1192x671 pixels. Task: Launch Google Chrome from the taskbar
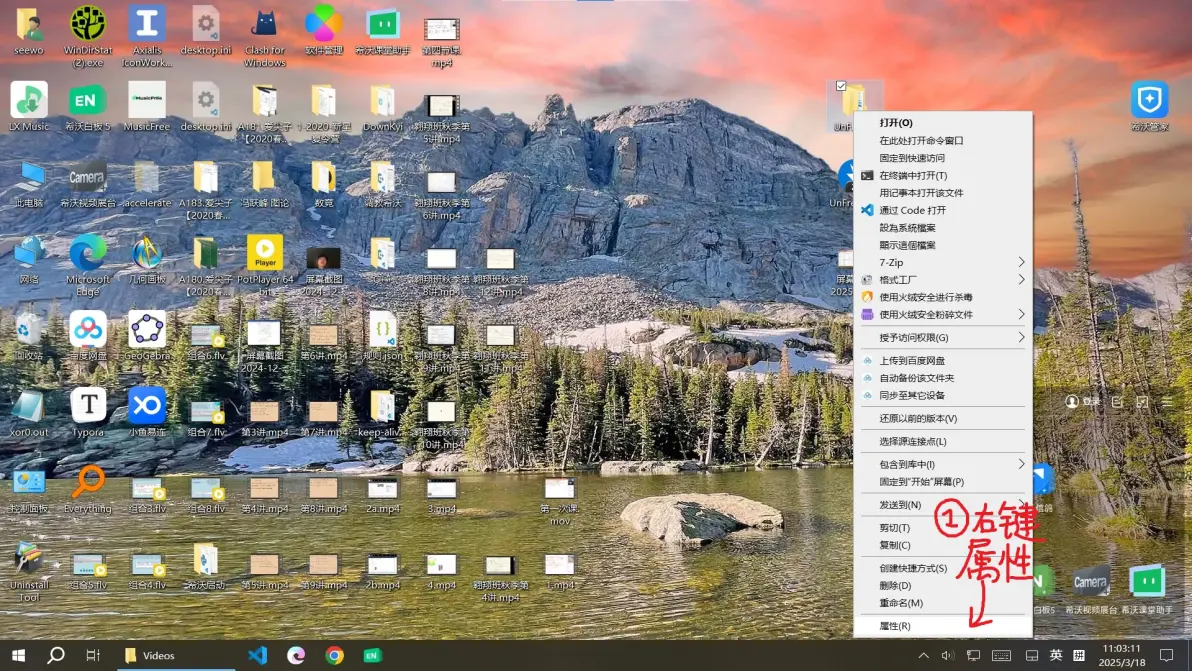[334, 655]
